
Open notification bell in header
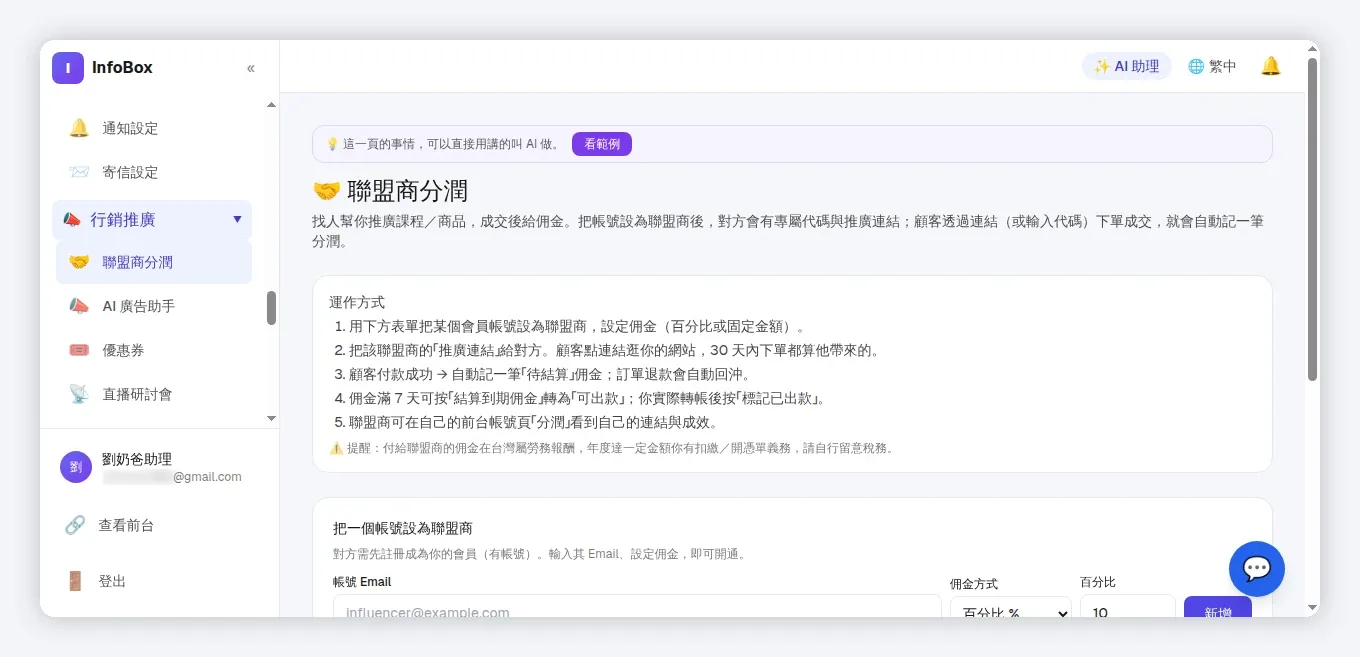[x=1271, y=66]
